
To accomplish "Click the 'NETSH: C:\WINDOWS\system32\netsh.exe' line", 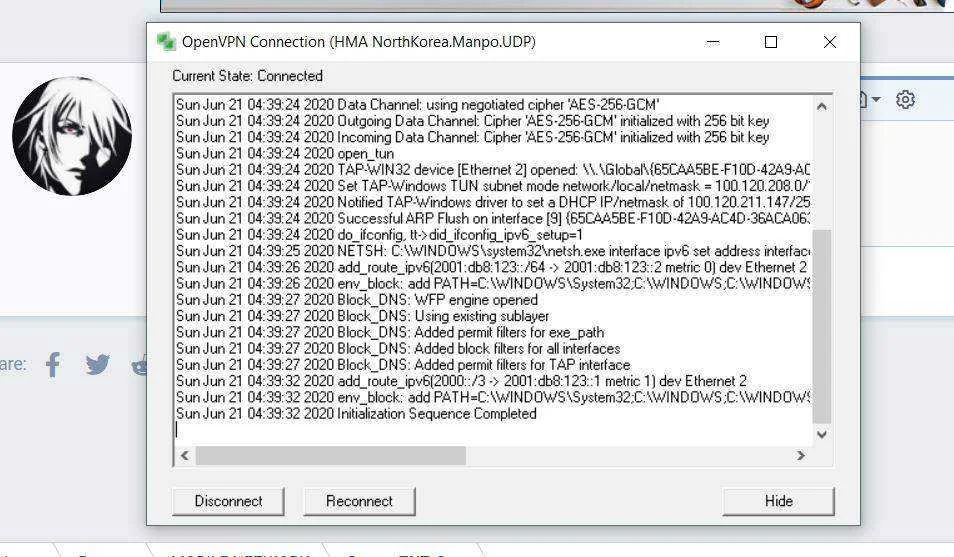I will [493, 251].
